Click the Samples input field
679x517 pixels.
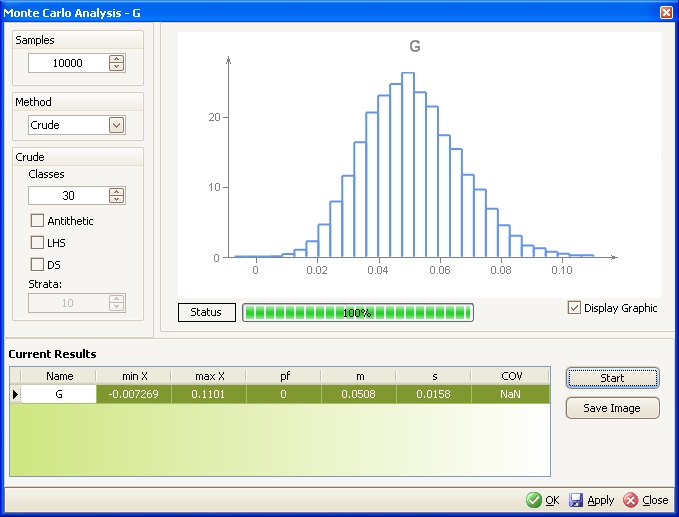coord(67,63)
